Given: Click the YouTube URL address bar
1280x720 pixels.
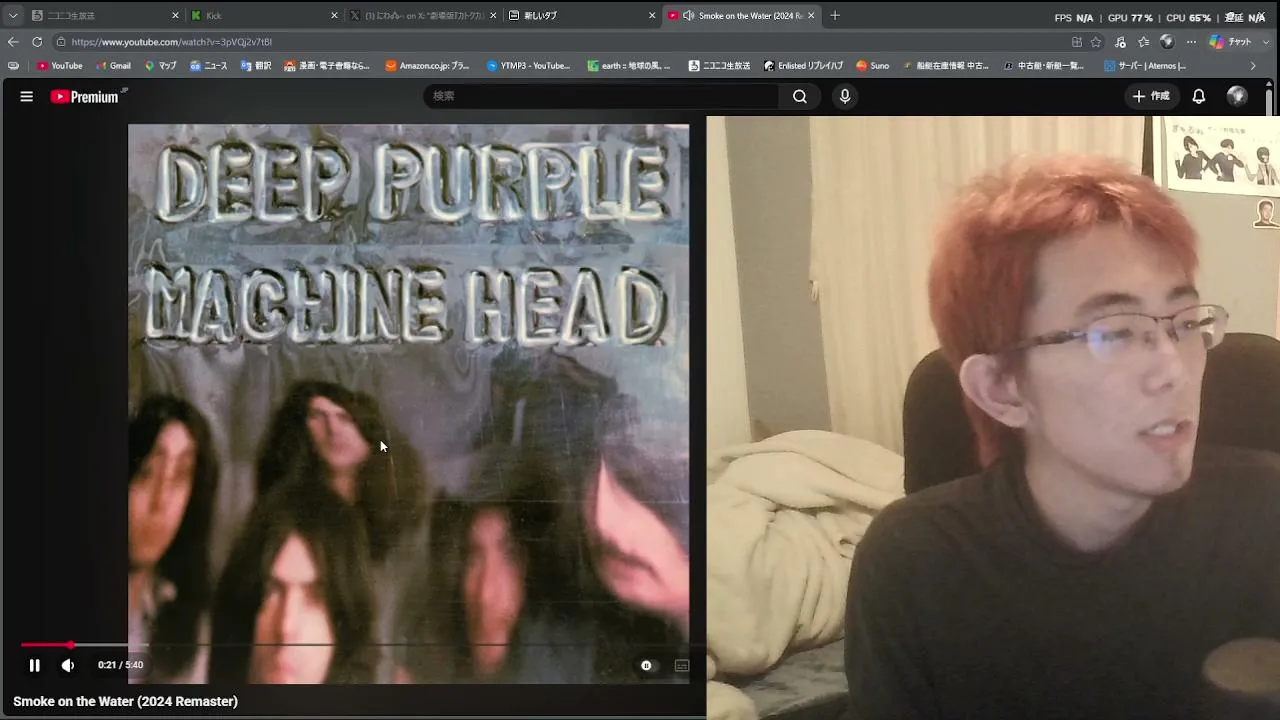Looking at the screenshot, I should coord(560,42).
